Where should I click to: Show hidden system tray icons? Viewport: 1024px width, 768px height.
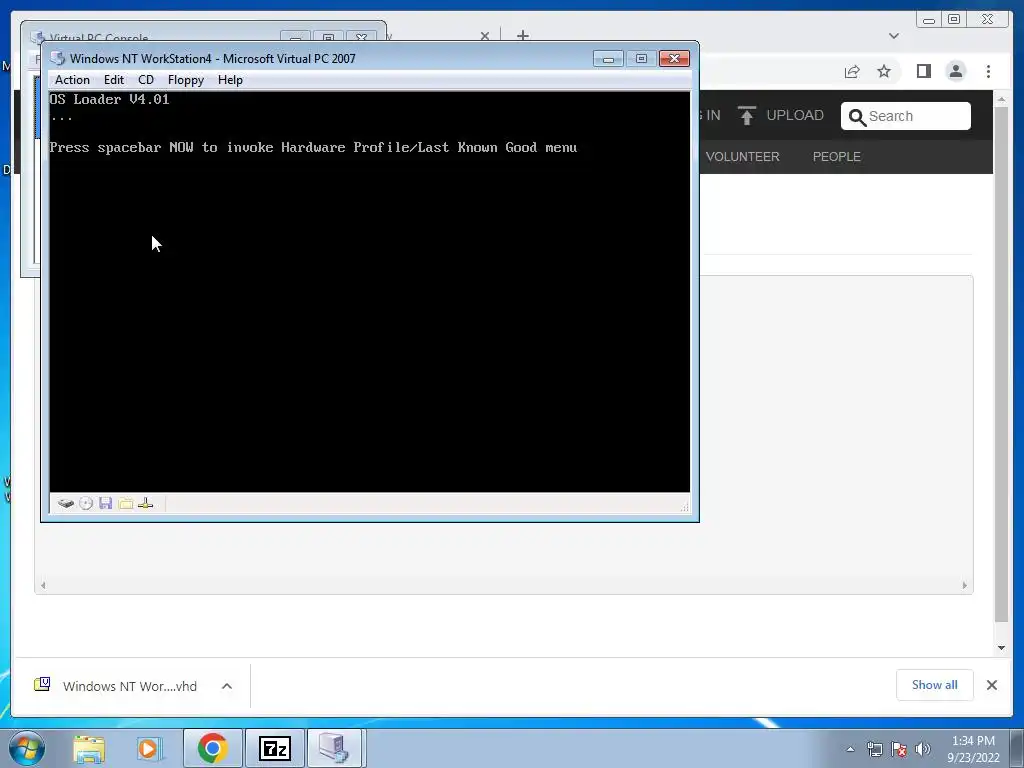pyautogui.click(x=850, y=749)
